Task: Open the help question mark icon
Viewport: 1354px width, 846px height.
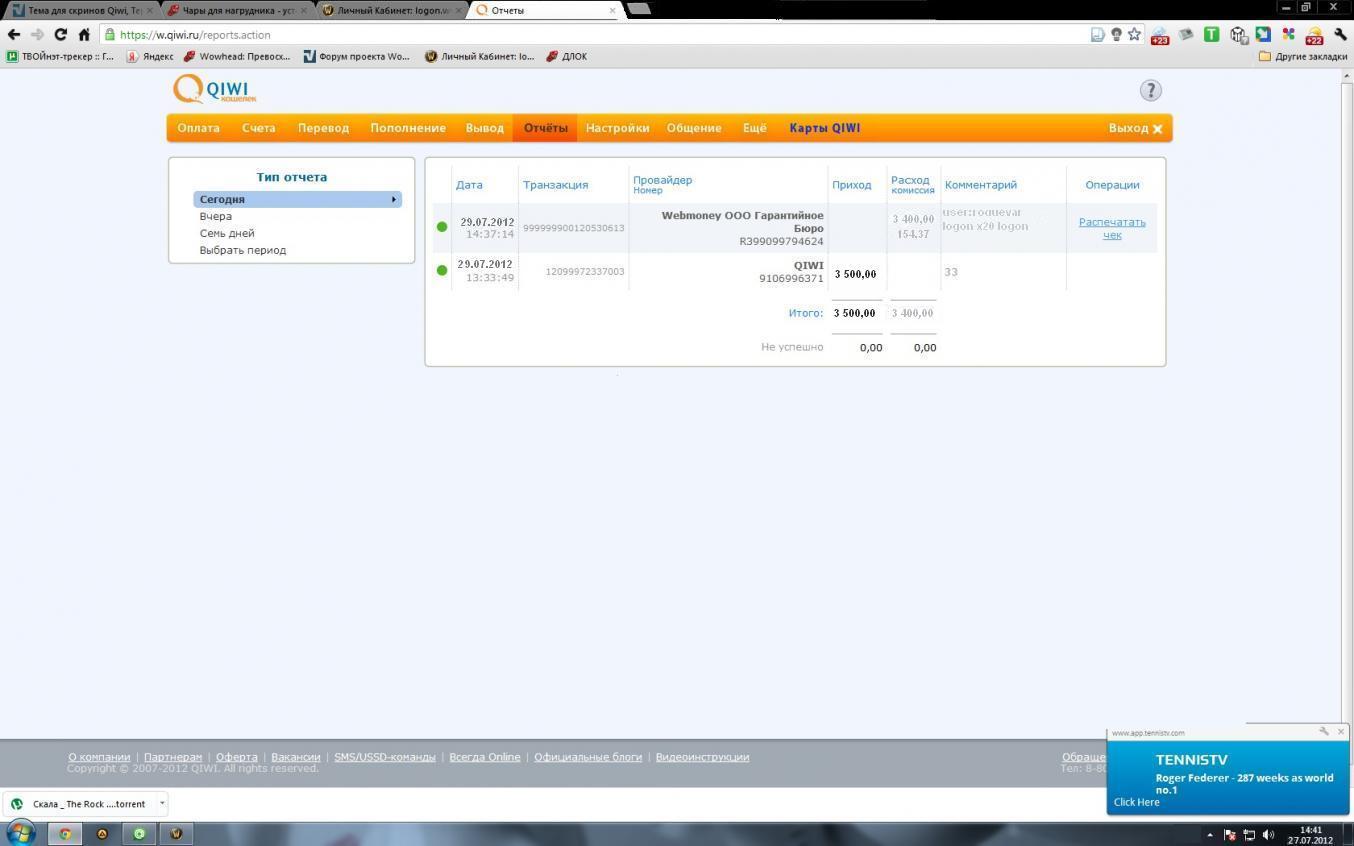Action: 1150,90
